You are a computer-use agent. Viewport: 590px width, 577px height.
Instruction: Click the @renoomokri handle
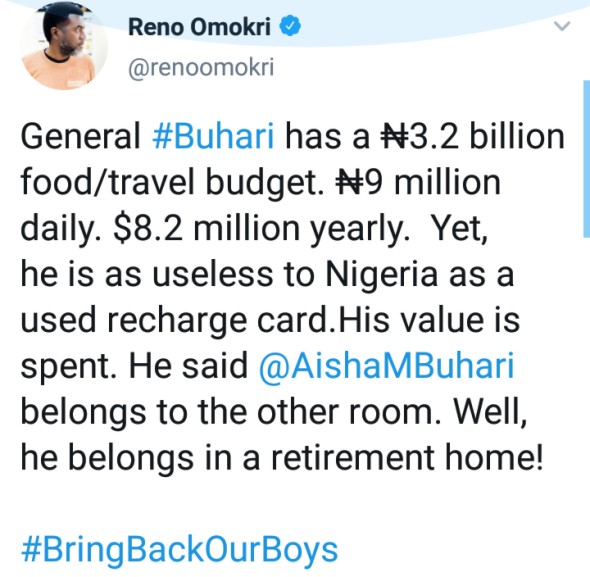tap(201, 68)
